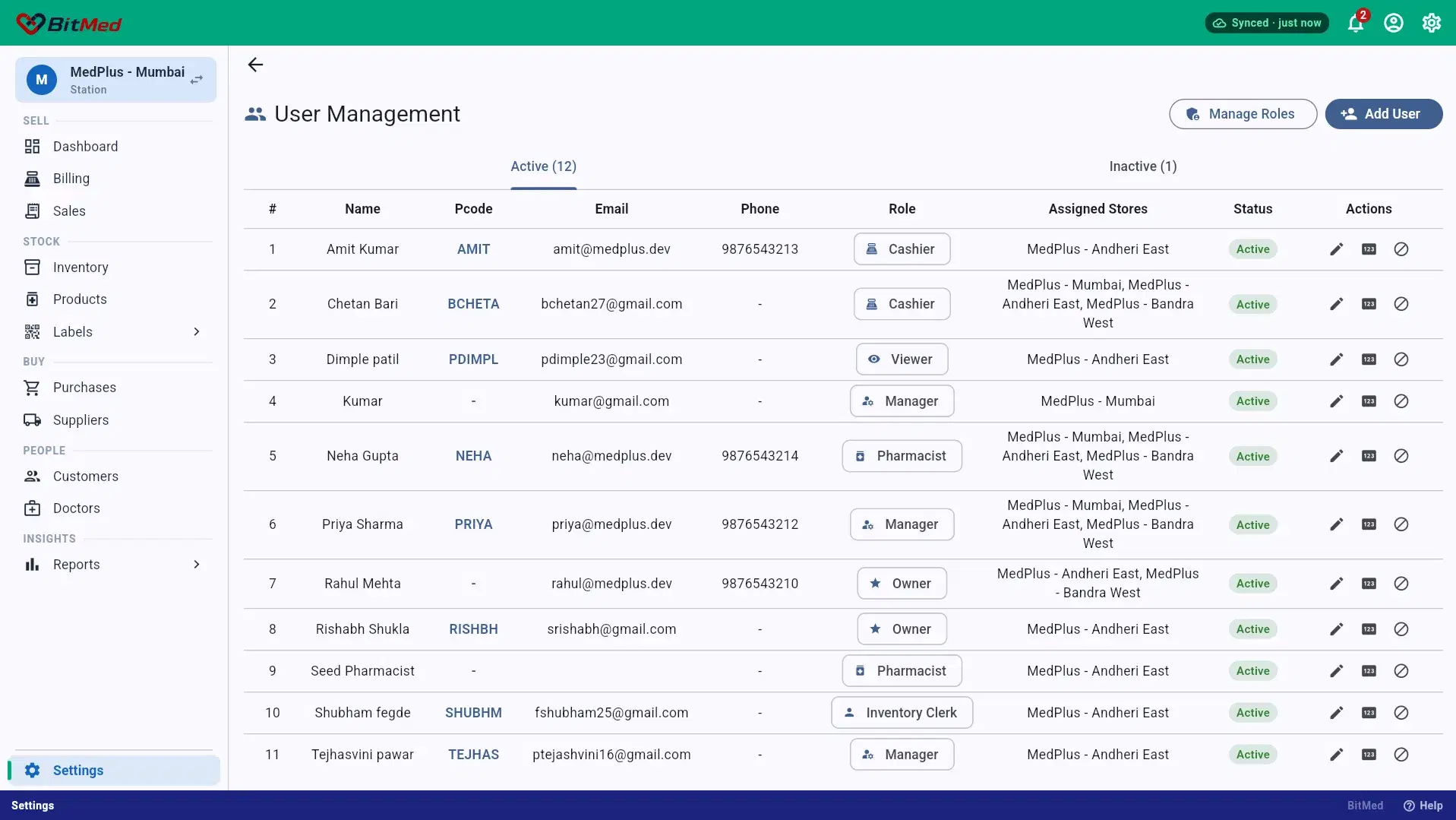Open Suppliers in the sidebar
Screen dimensions: 1456x820
pyautogui.click(x=115, y=420)
